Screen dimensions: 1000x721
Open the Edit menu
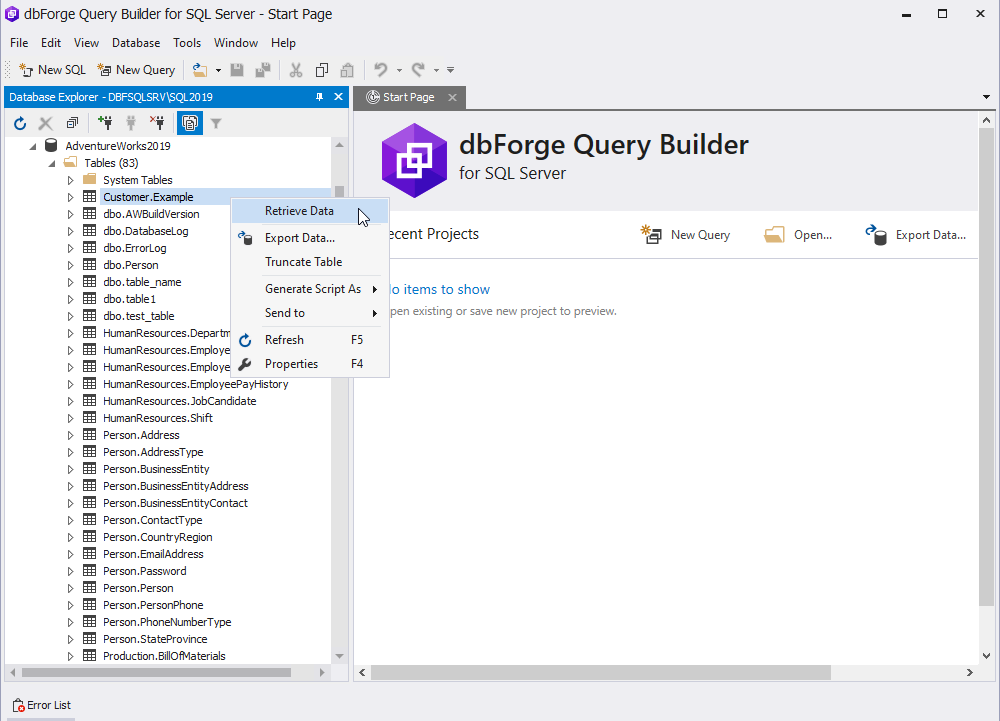51,43
